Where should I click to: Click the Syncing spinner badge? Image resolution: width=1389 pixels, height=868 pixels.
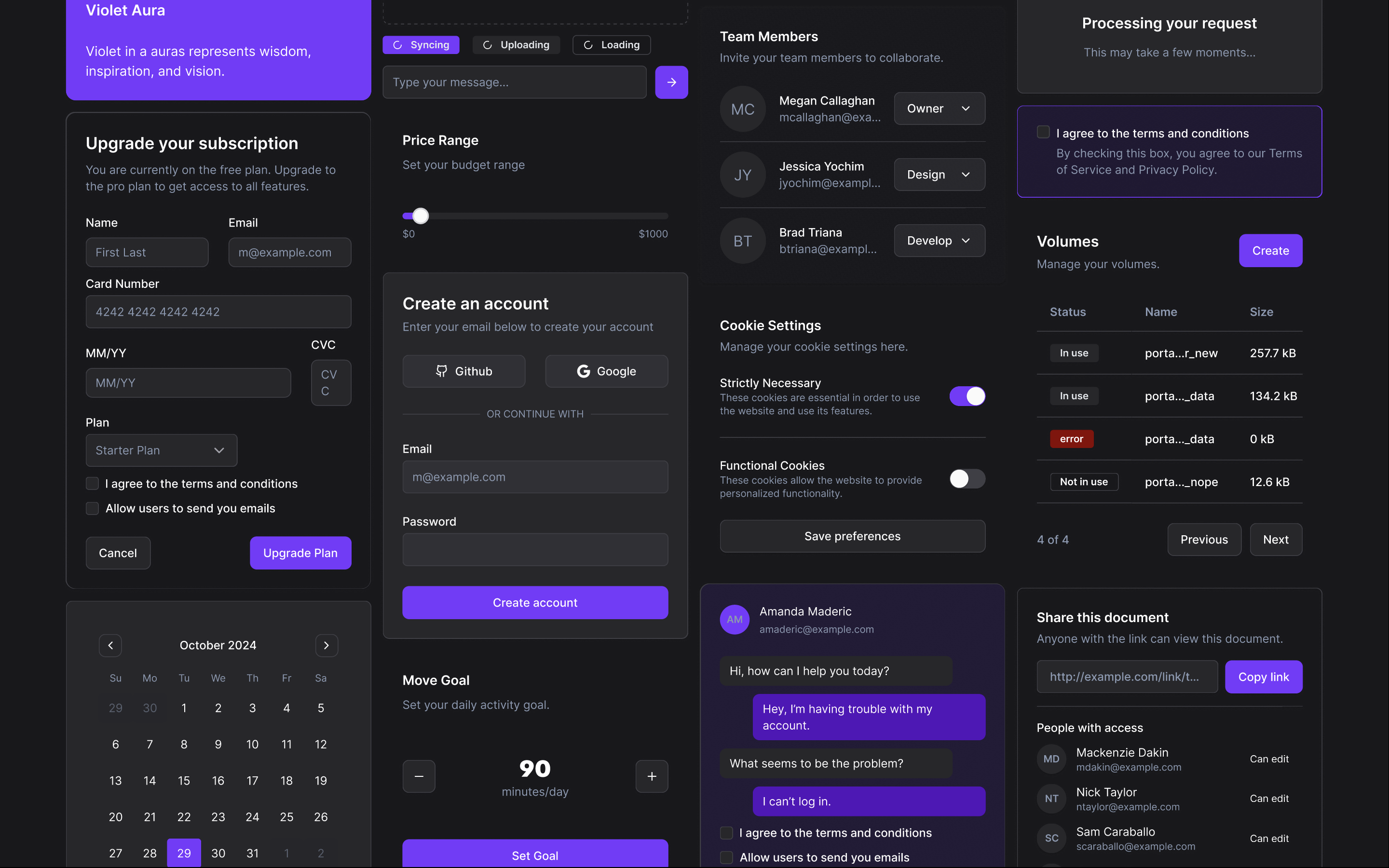(421, 45)
